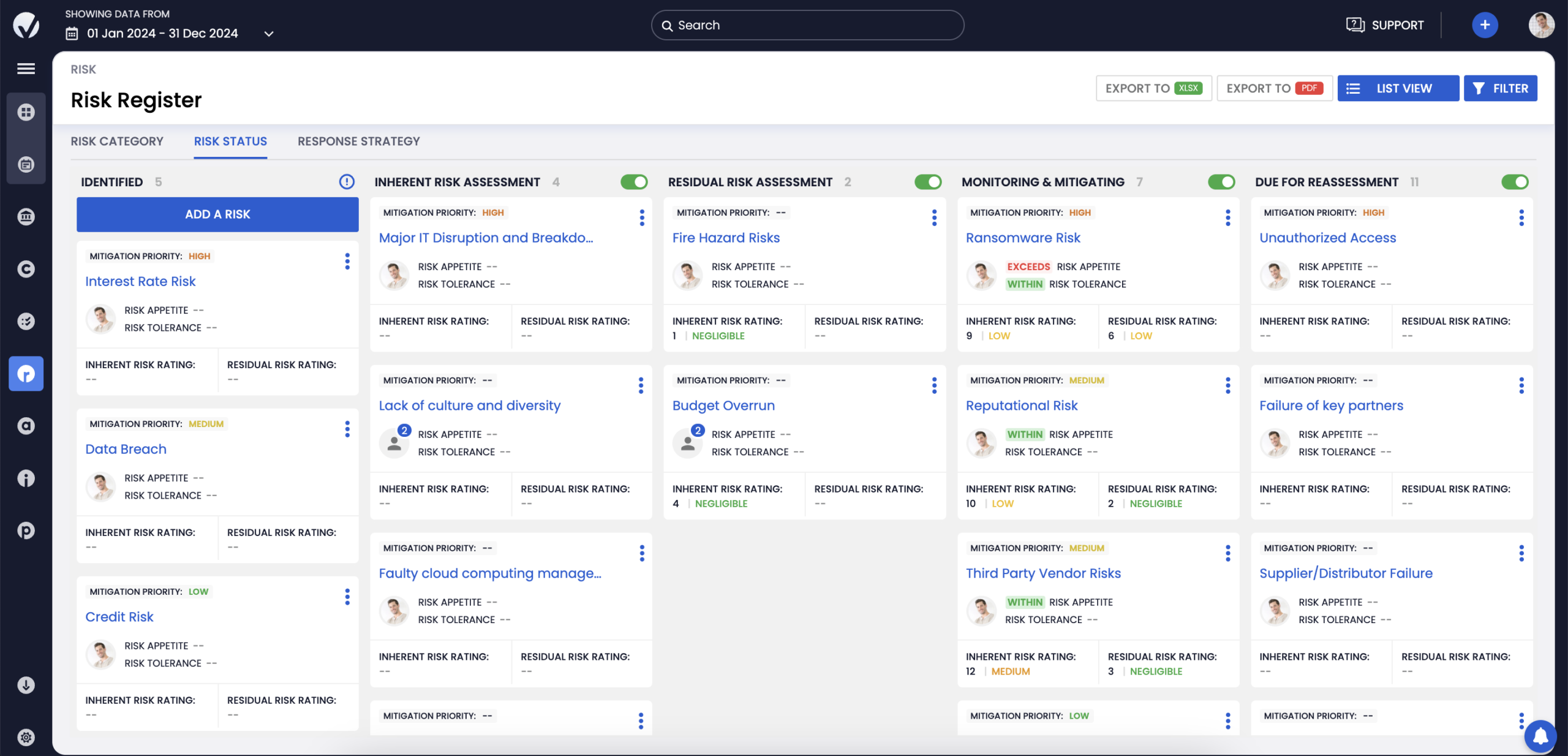Open the settings gear in sidebar
The width and height of the screenshot is (1568, 756).
26,737
